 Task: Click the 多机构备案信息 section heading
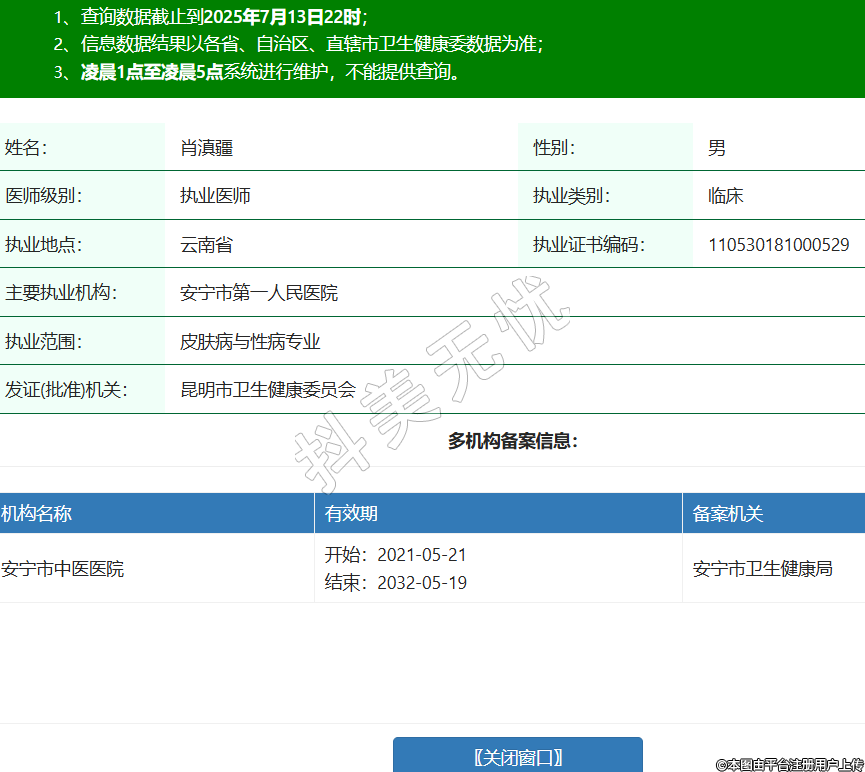[x=512, y=441]
